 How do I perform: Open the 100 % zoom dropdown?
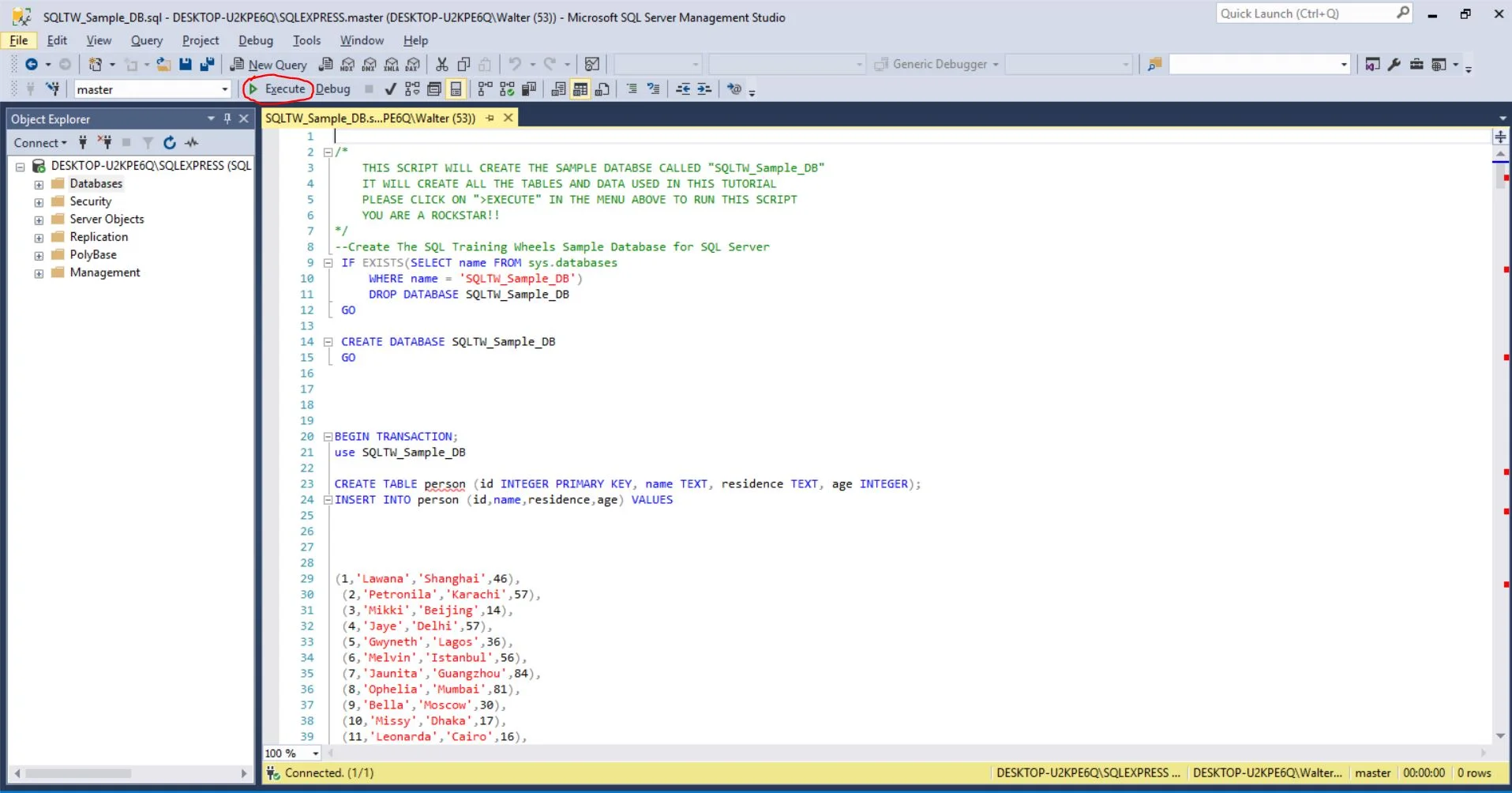pyautogui.click(x=315, y=754)
